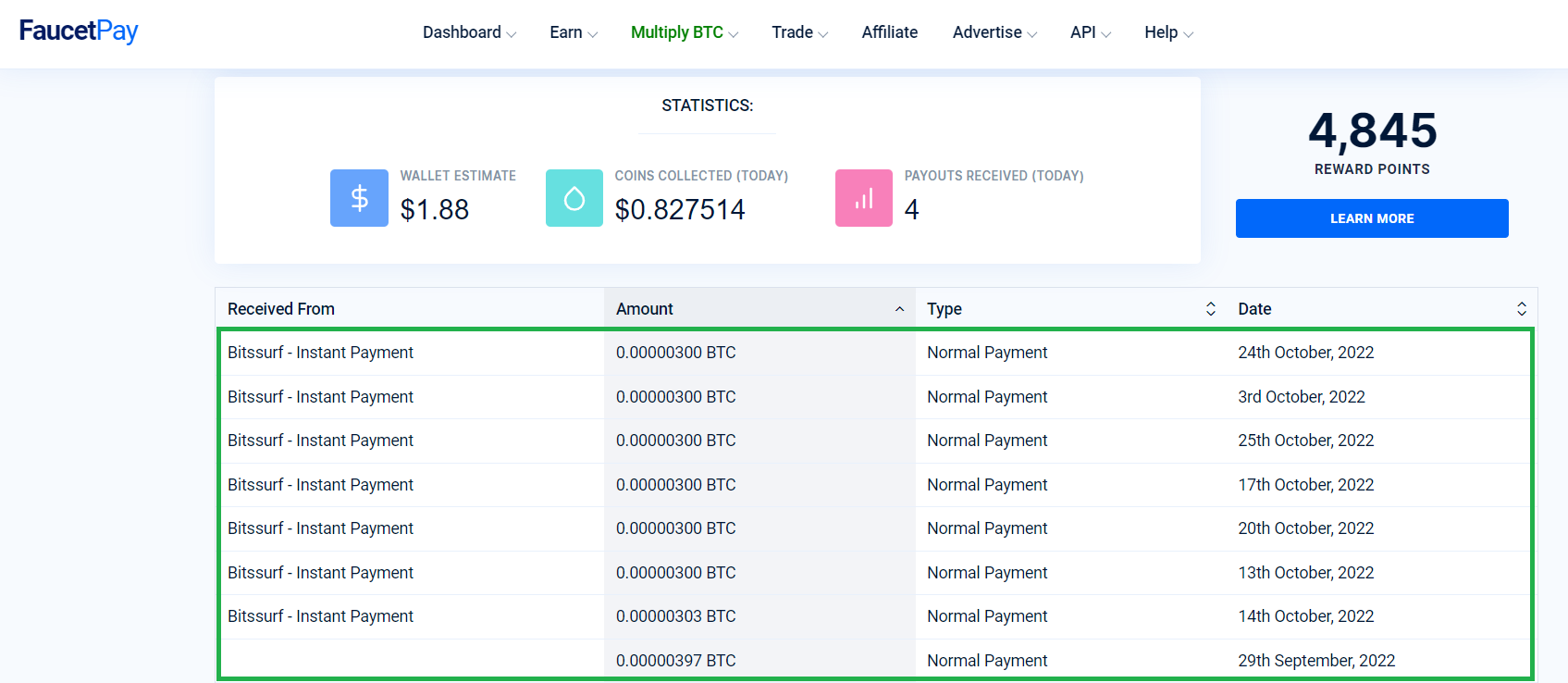Click the FaucetPay logo
The image size is (1568, 683).
[79, 31]
